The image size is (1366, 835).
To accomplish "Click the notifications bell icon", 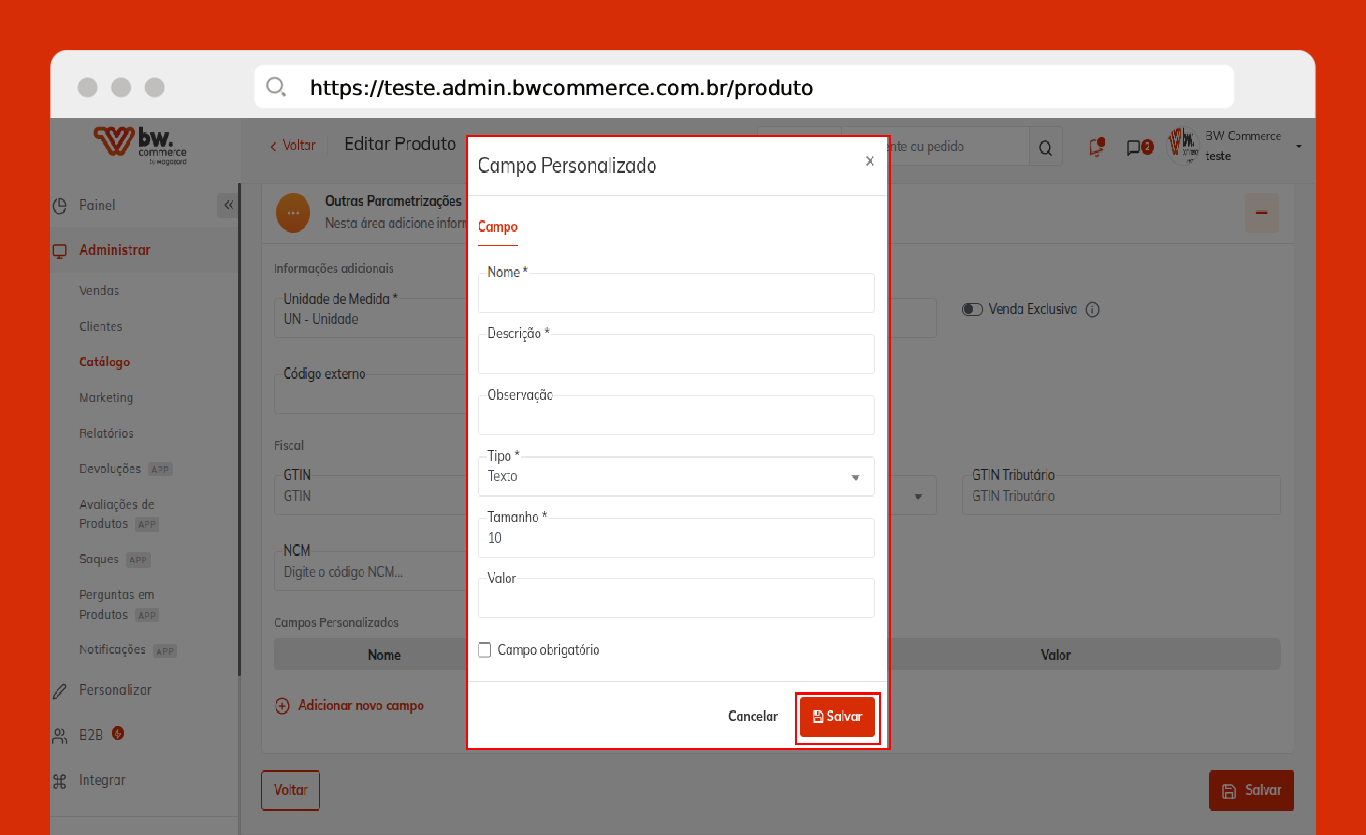I will click(x=1097, y=147).
